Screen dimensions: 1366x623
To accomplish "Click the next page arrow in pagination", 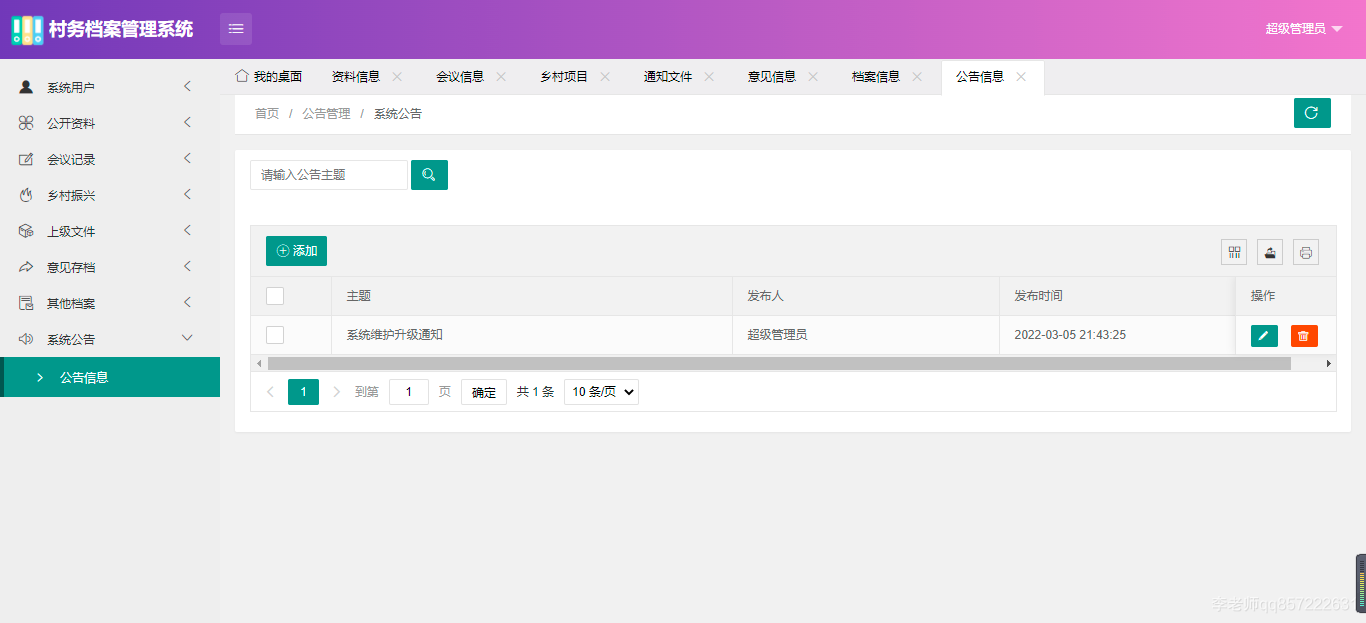I will (x=336, y=392).
